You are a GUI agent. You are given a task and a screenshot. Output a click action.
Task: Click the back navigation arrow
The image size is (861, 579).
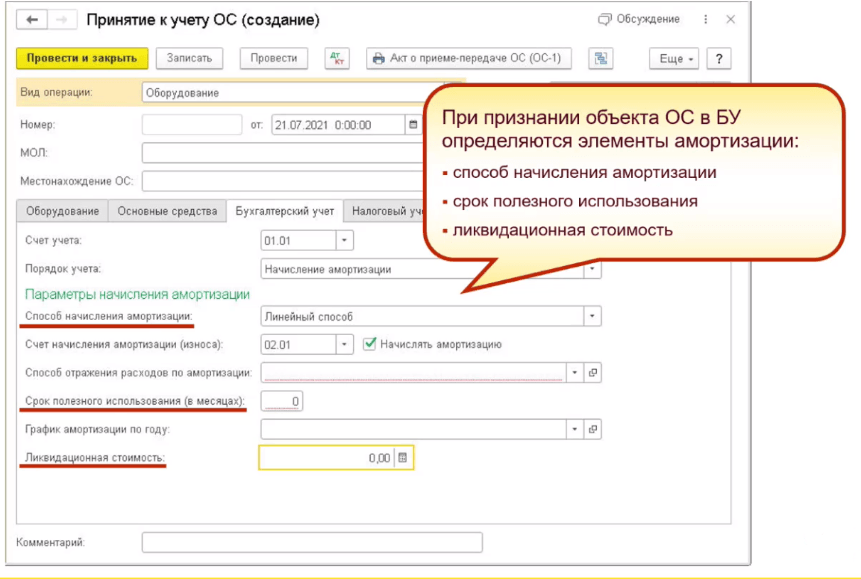tap(32, 20)
